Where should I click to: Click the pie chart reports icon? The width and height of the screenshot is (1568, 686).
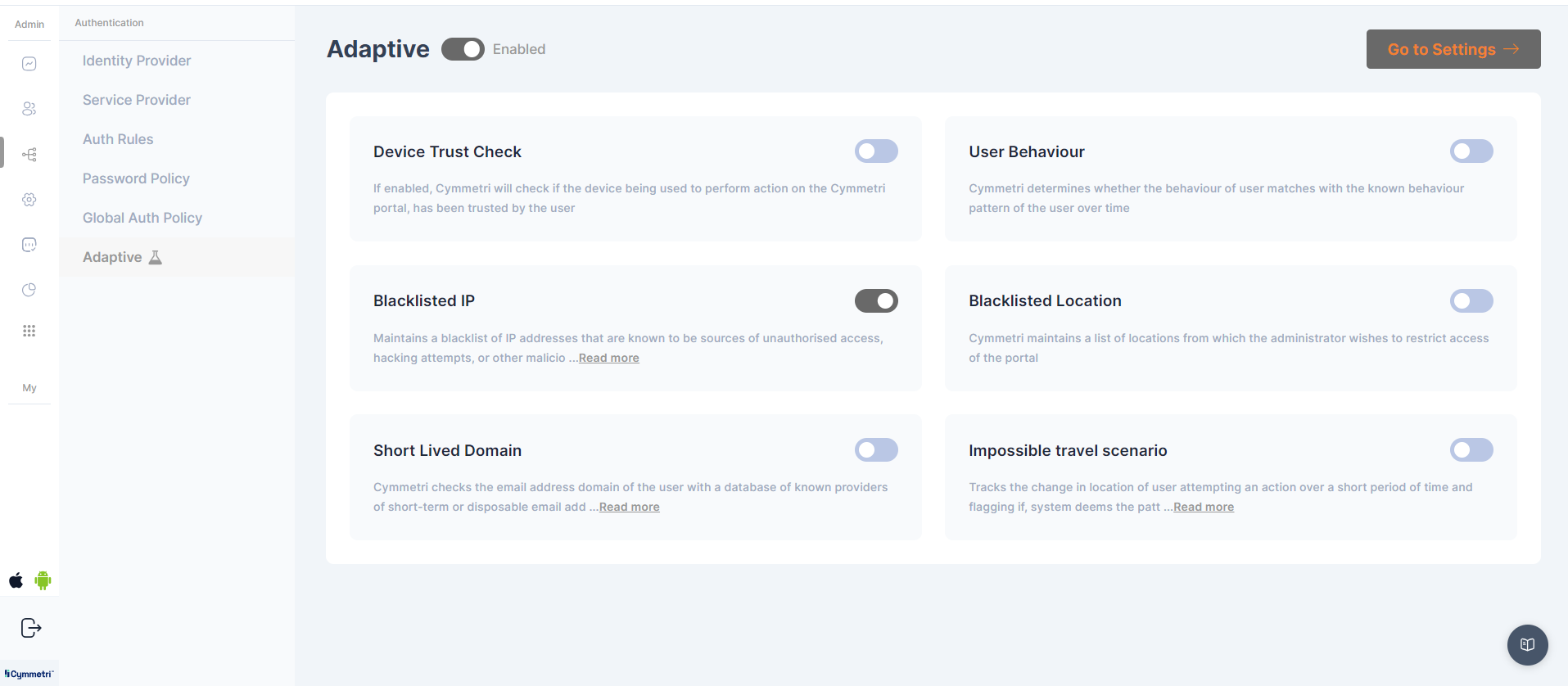[29, 290]
